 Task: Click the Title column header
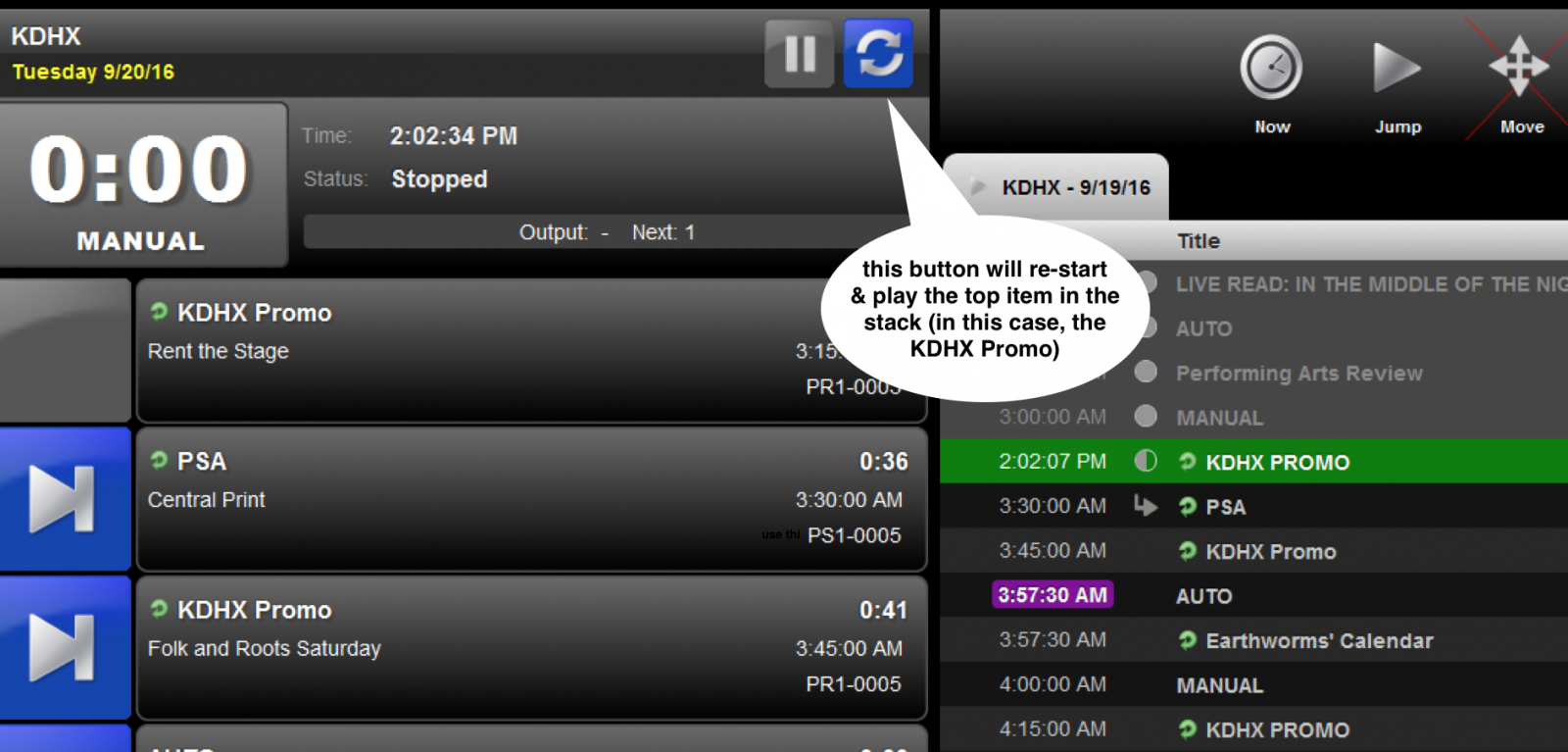coord(1198,241)
